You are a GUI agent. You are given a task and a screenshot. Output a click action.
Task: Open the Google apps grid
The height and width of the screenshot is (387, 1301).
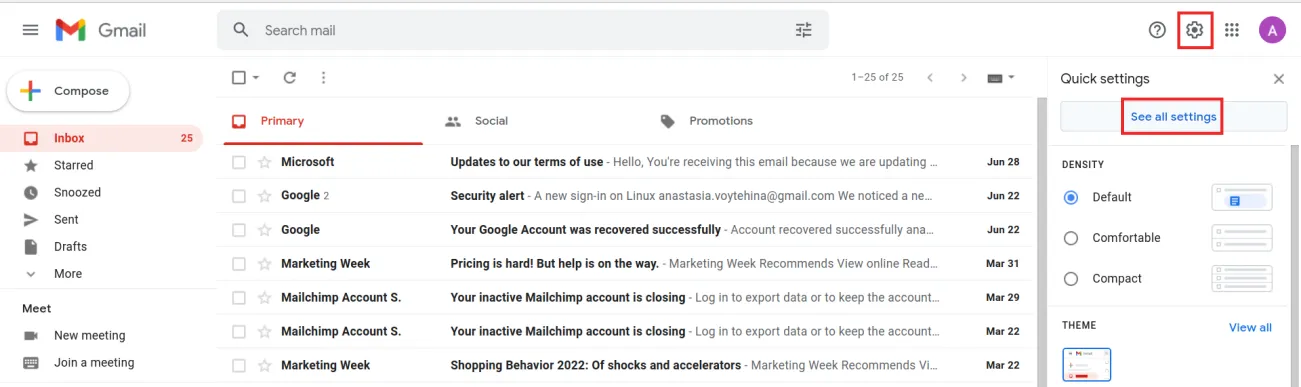point(1232,30)
